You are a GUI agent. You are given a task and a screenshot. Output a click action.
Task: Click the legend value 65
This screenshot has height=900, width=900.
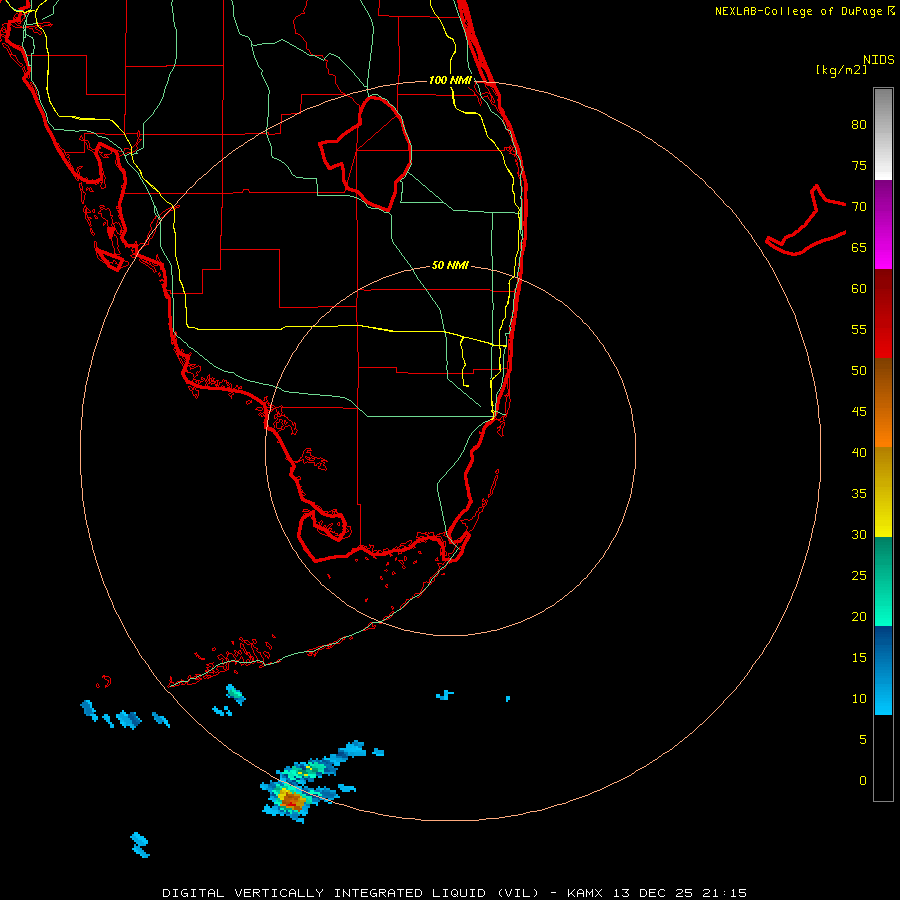coord(859,247)
